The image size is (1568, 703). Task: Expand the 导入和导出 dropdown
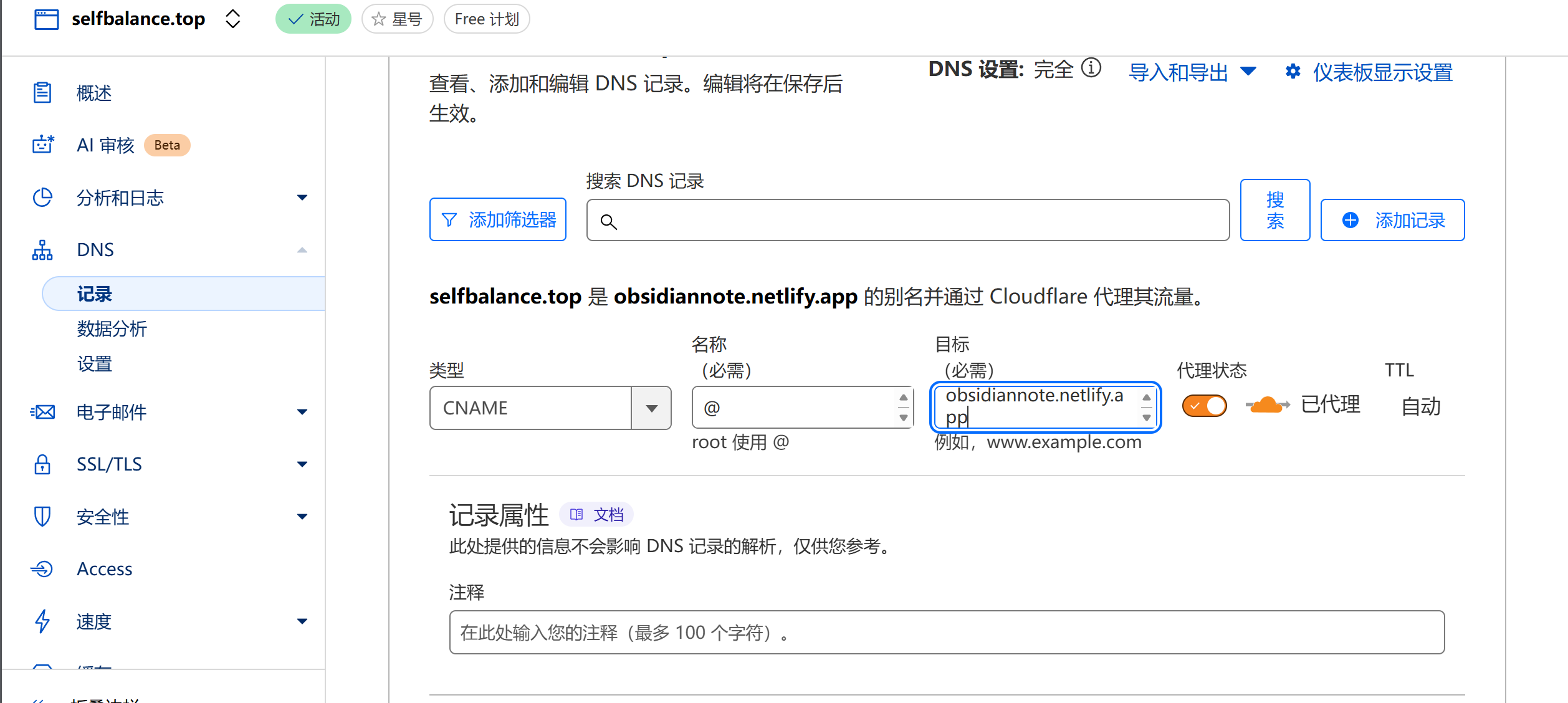[1192, 72]
